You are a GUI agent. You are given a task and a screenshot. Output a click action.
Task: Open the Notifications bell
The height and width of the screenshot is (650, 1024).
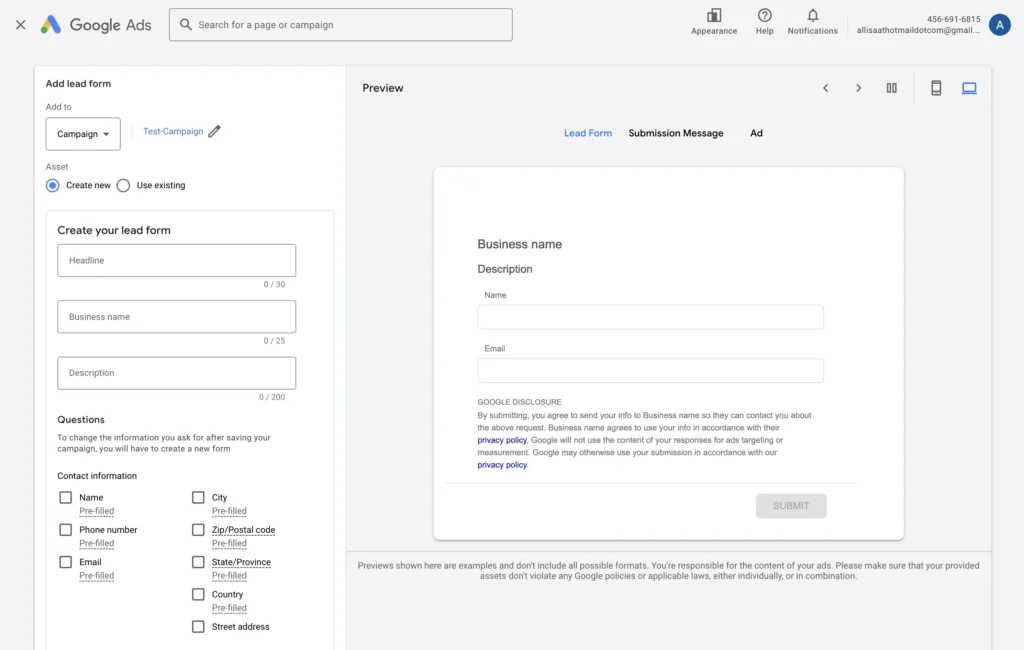[x=812, y=16]
